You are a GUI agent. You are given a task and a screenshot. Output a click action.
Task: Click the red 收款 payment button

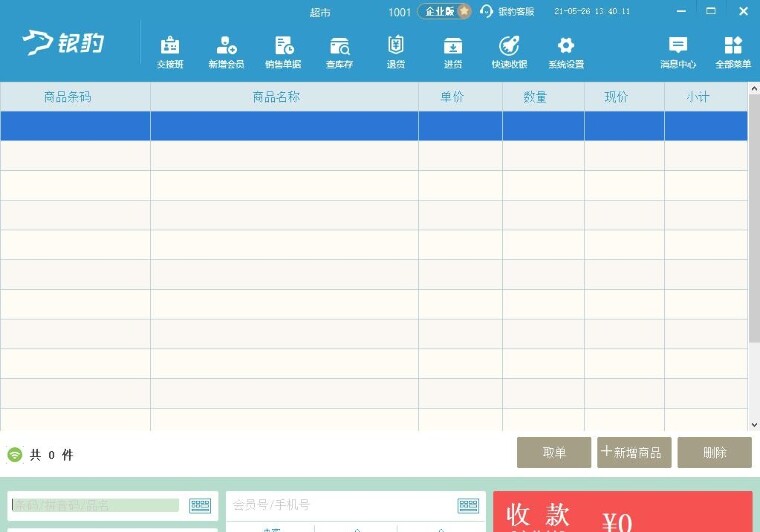coord(622,512)
